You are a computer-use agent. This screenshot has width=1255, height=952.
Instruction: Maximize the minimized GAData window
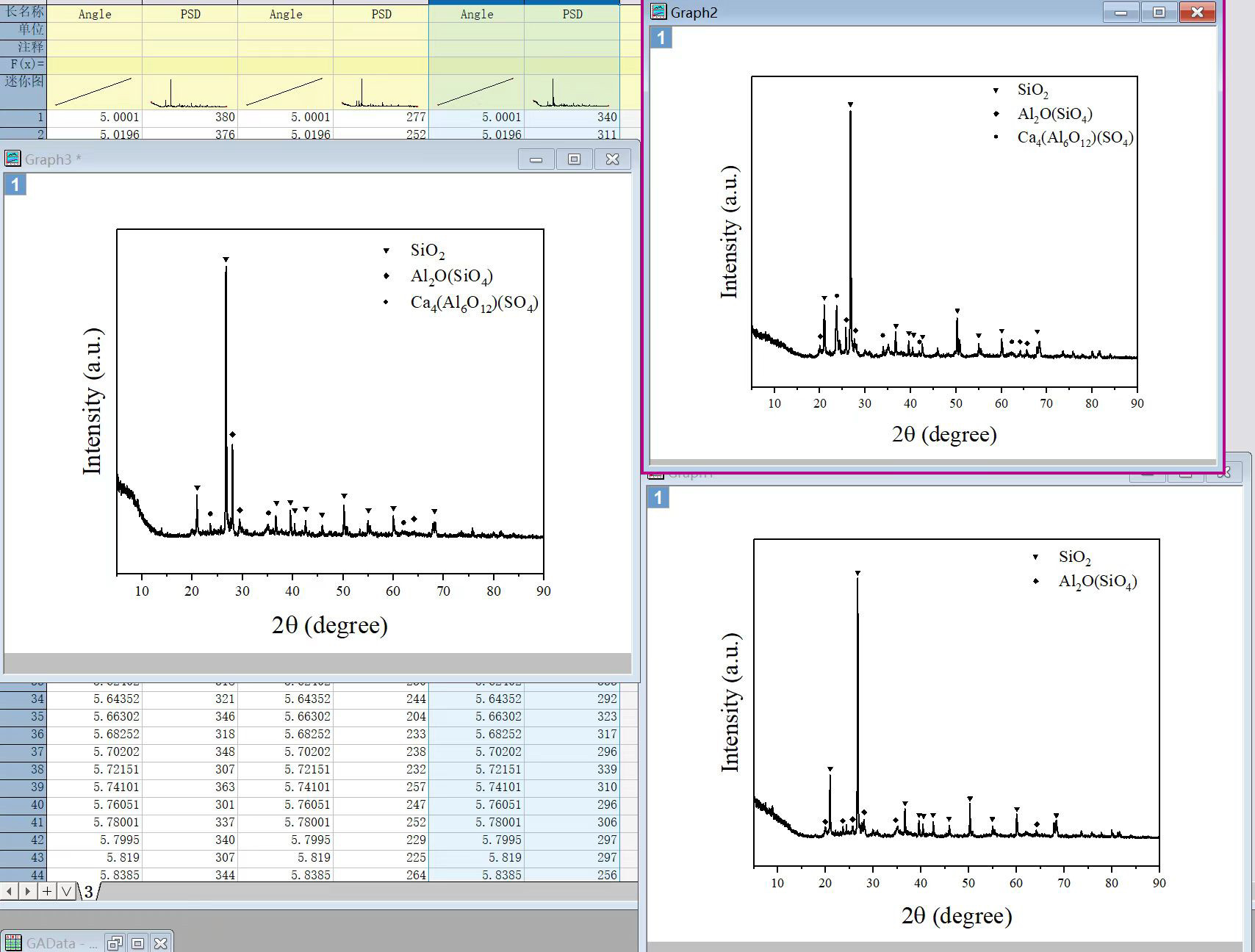137,942
